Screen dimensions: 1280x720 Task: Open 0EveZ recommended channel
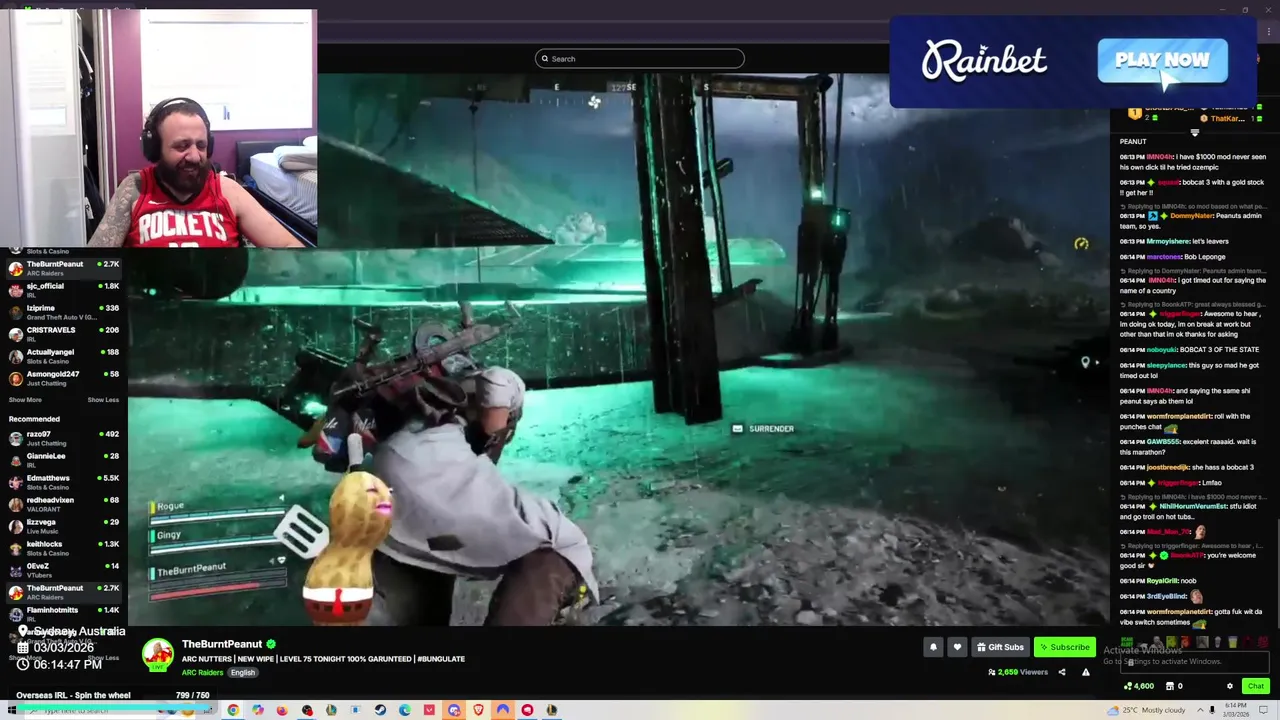(x=65, y=570)
